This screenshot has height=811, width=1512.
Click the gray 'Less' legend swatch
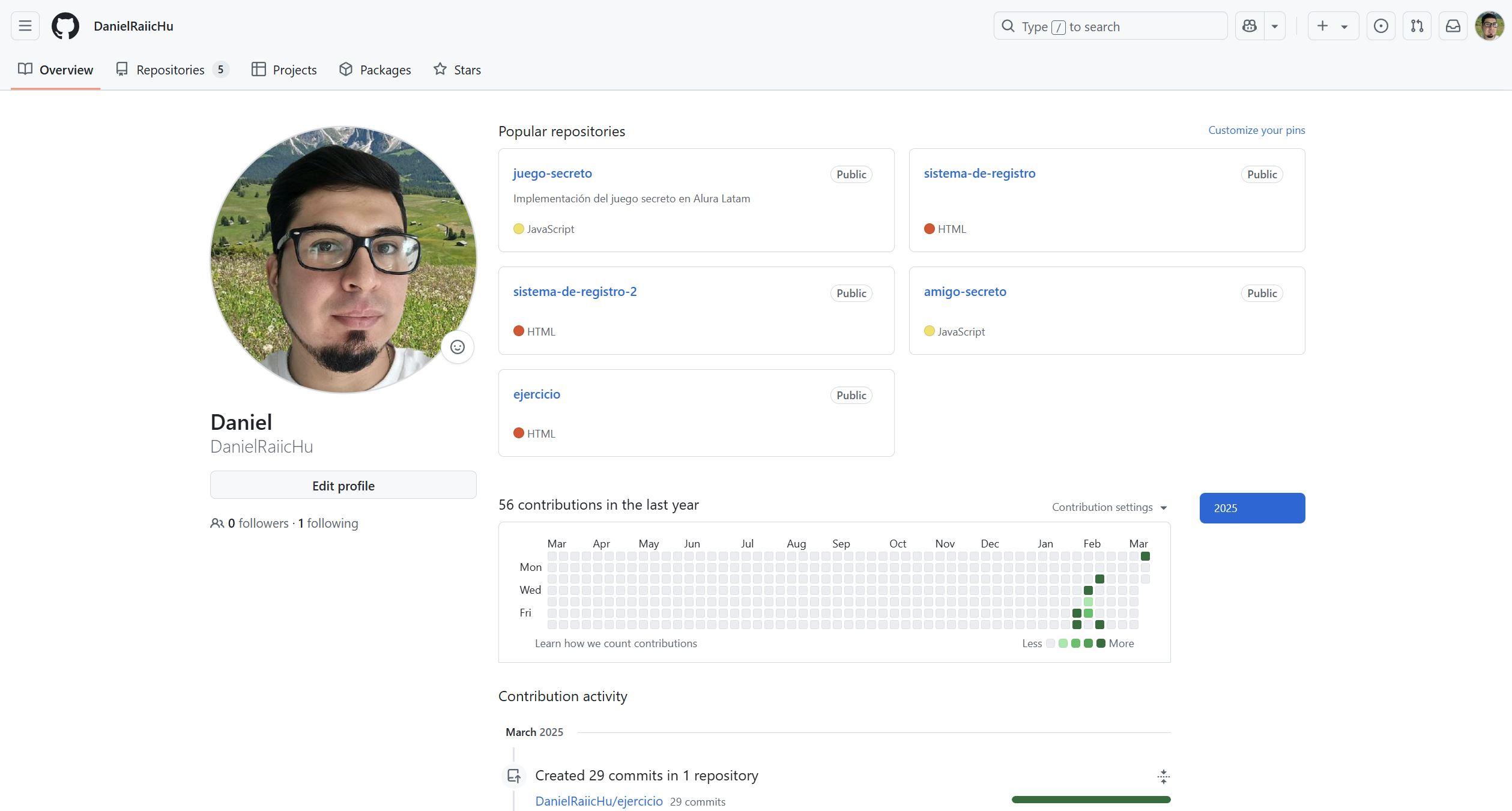1050,643
